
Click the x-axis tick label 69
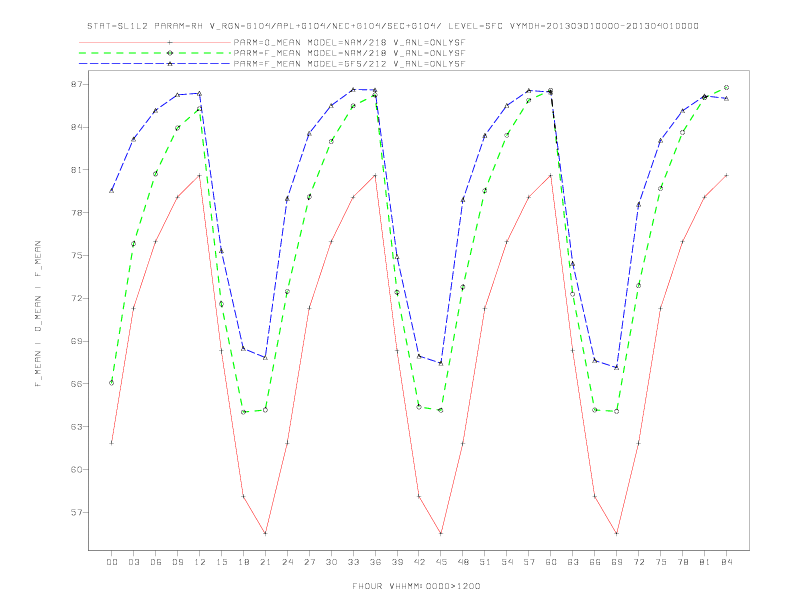coord(617,562)
